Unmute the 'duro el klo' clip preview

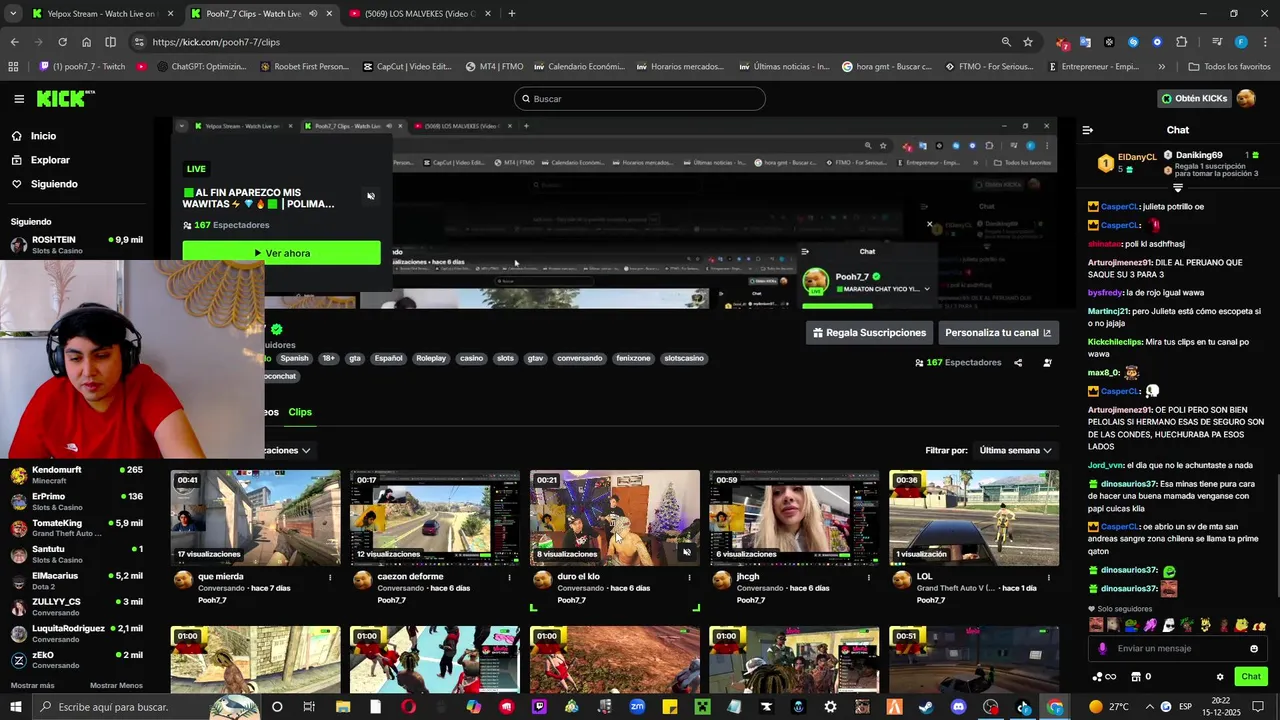tap(686, 552)
